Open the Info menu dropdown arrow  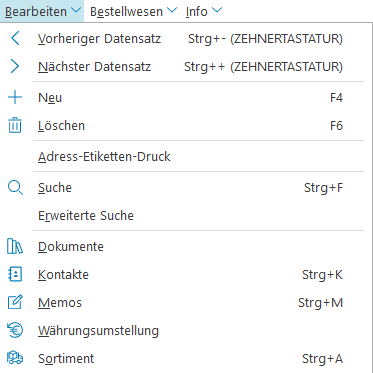point(217,11)
